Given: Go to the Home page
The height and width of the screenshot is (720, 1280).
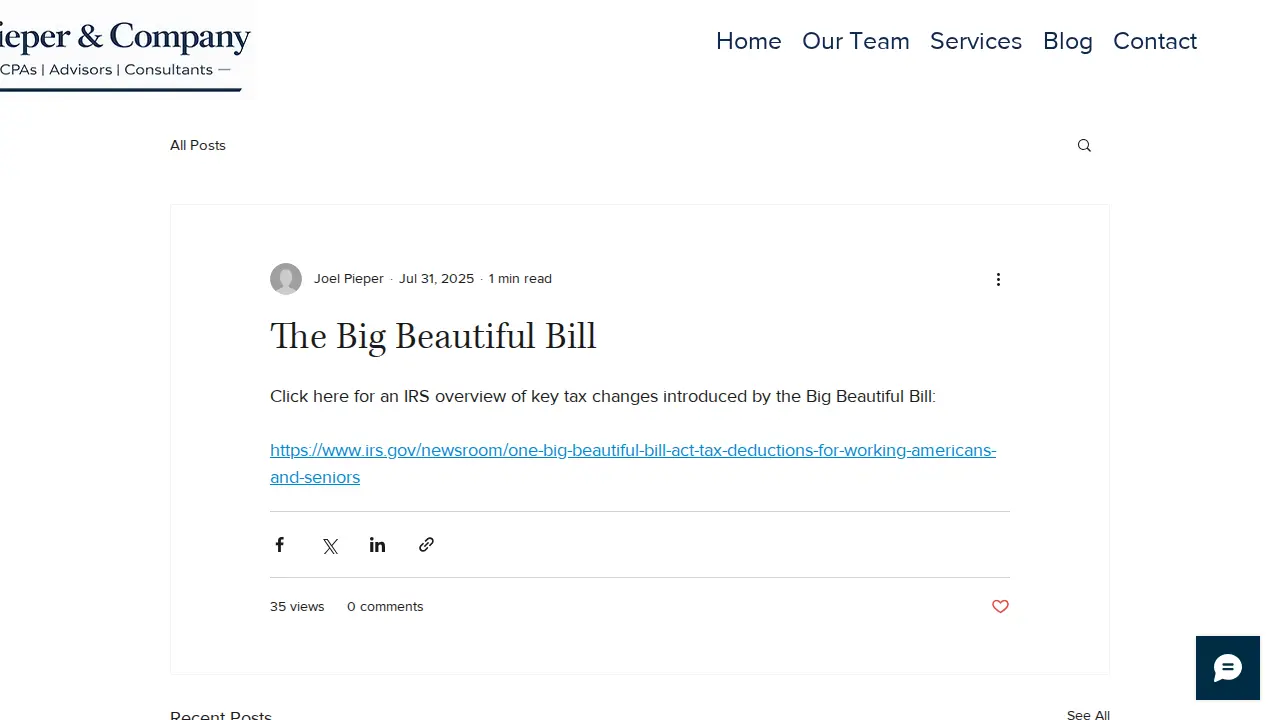Looking at the screenshot, I should tap(749, 41).
